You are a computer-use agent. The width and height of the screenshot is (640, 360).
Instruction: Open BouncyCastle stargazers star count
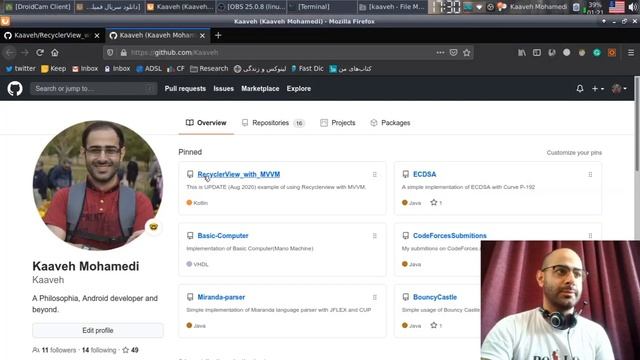click(x=436, y=326)
